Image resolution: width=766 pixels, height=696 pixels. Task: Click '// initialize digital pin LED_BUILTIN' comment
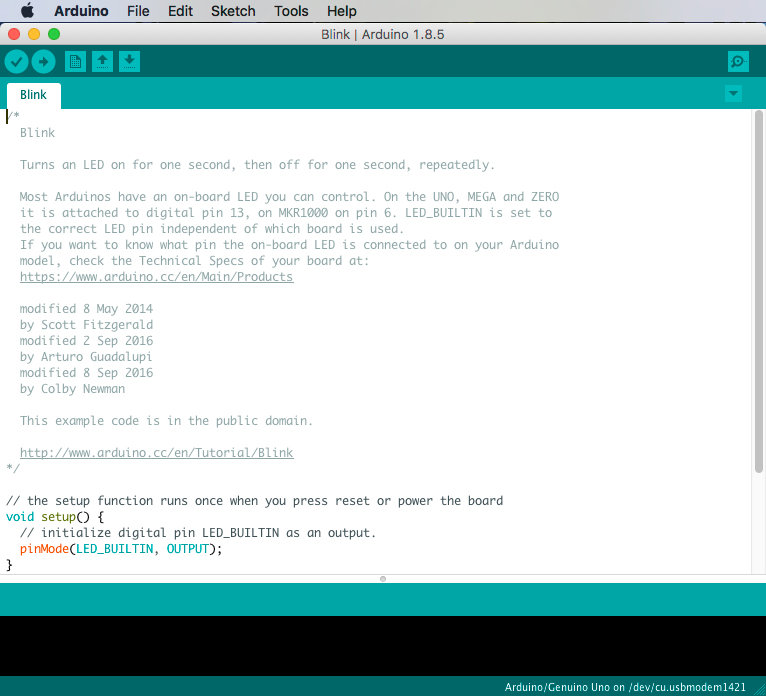(198, 533)
